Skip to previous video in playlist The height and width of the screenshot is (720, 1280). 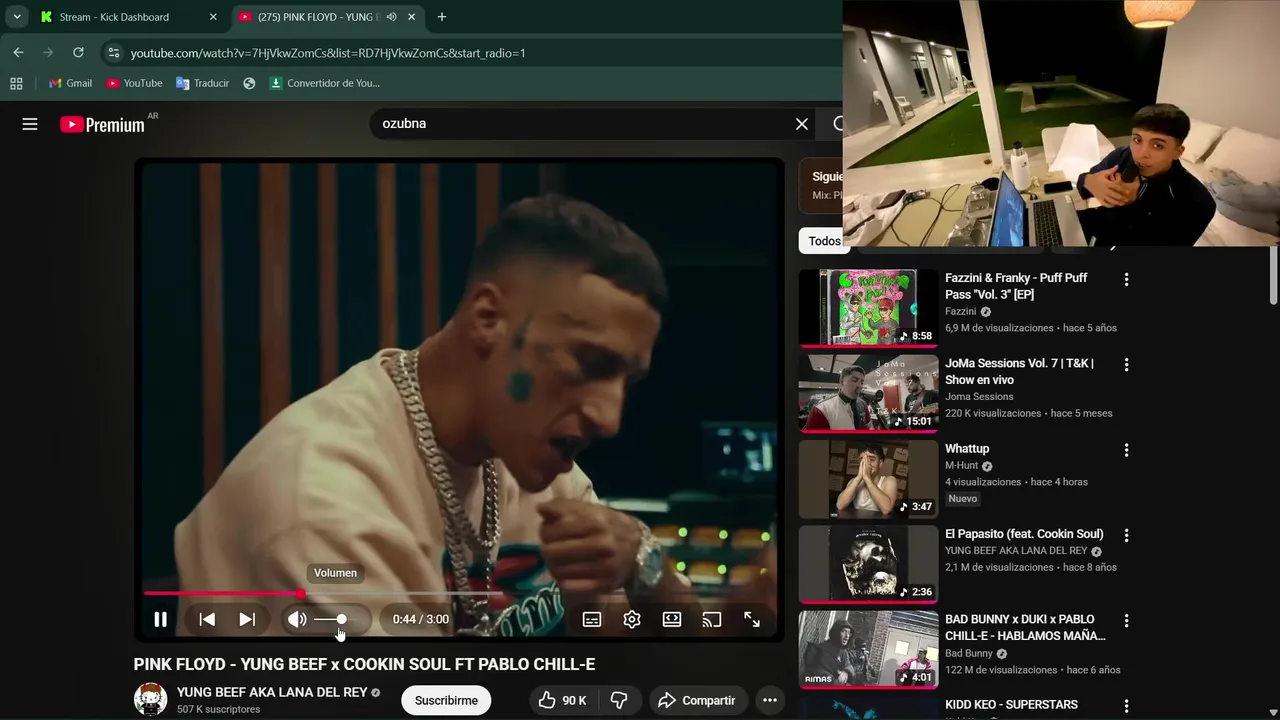[x=207, y=619]
